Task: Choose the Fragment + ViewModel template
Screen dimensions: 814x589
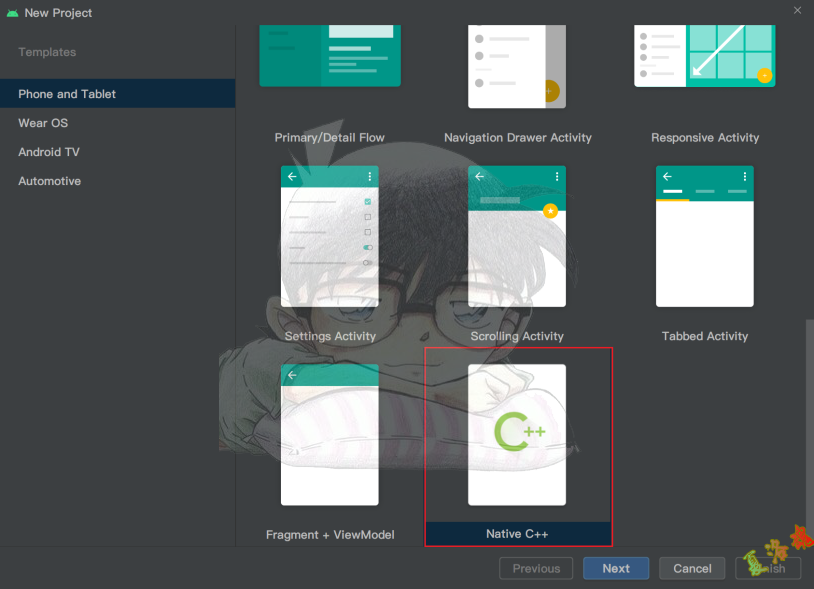Action: pos(329,435)
